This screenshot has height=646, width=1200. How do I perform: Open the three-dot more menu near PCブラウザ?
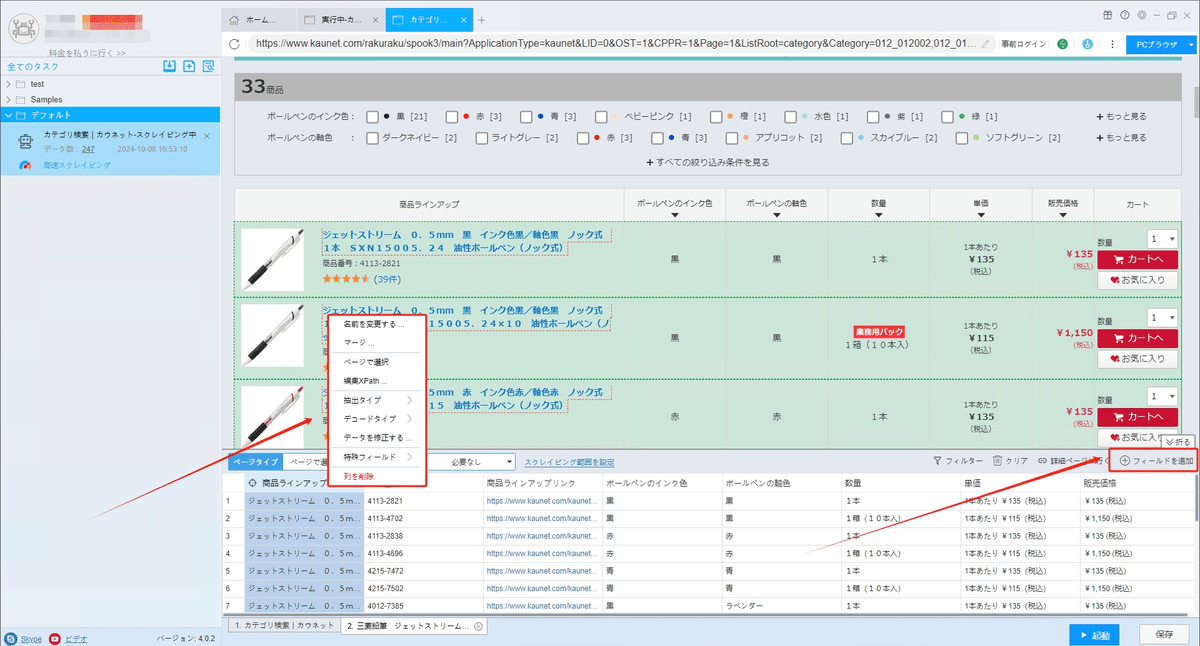(1110, 44)
